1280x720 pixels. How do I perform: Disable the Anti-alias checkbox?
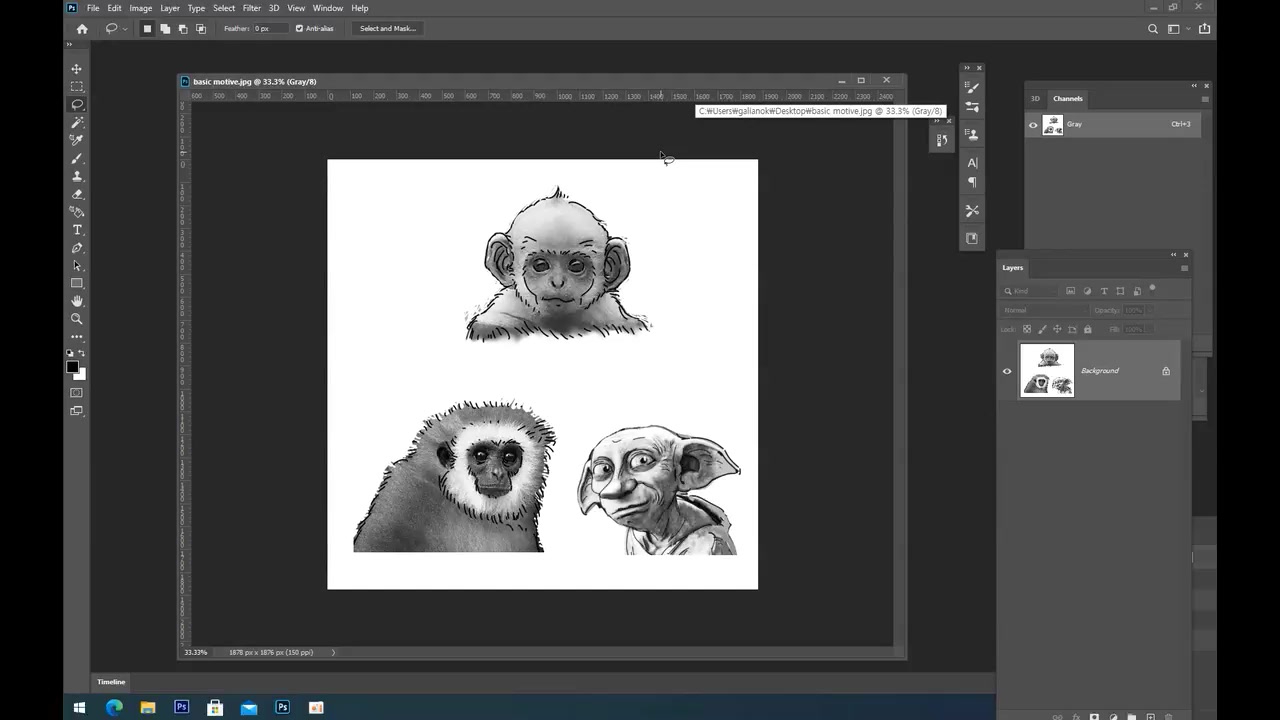[299, 28]
